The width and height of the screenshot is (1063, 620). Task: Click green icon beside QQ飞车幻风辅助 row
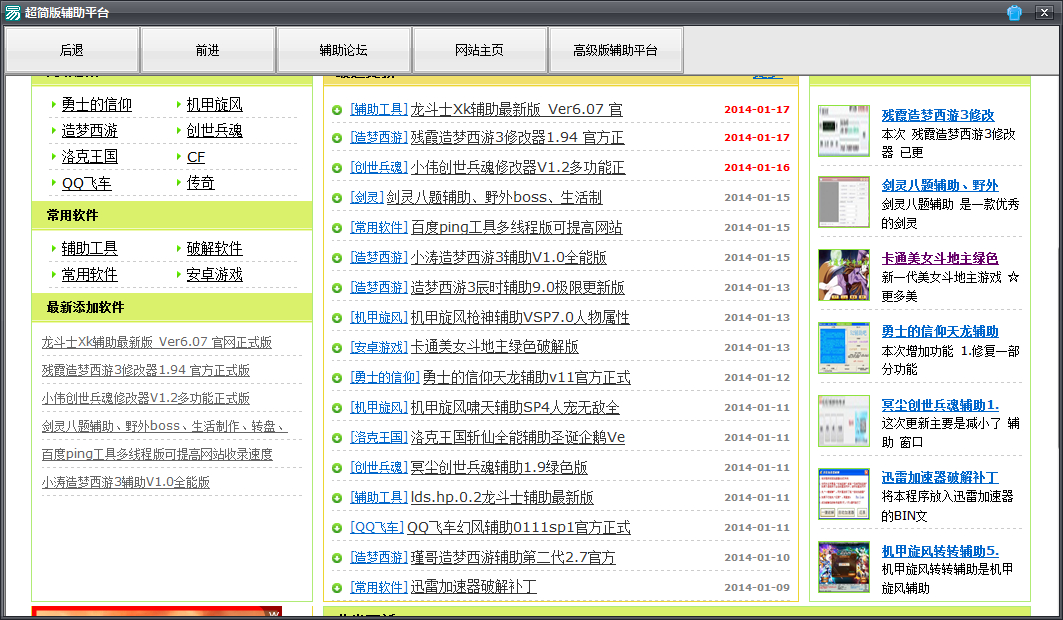point(337,528)
